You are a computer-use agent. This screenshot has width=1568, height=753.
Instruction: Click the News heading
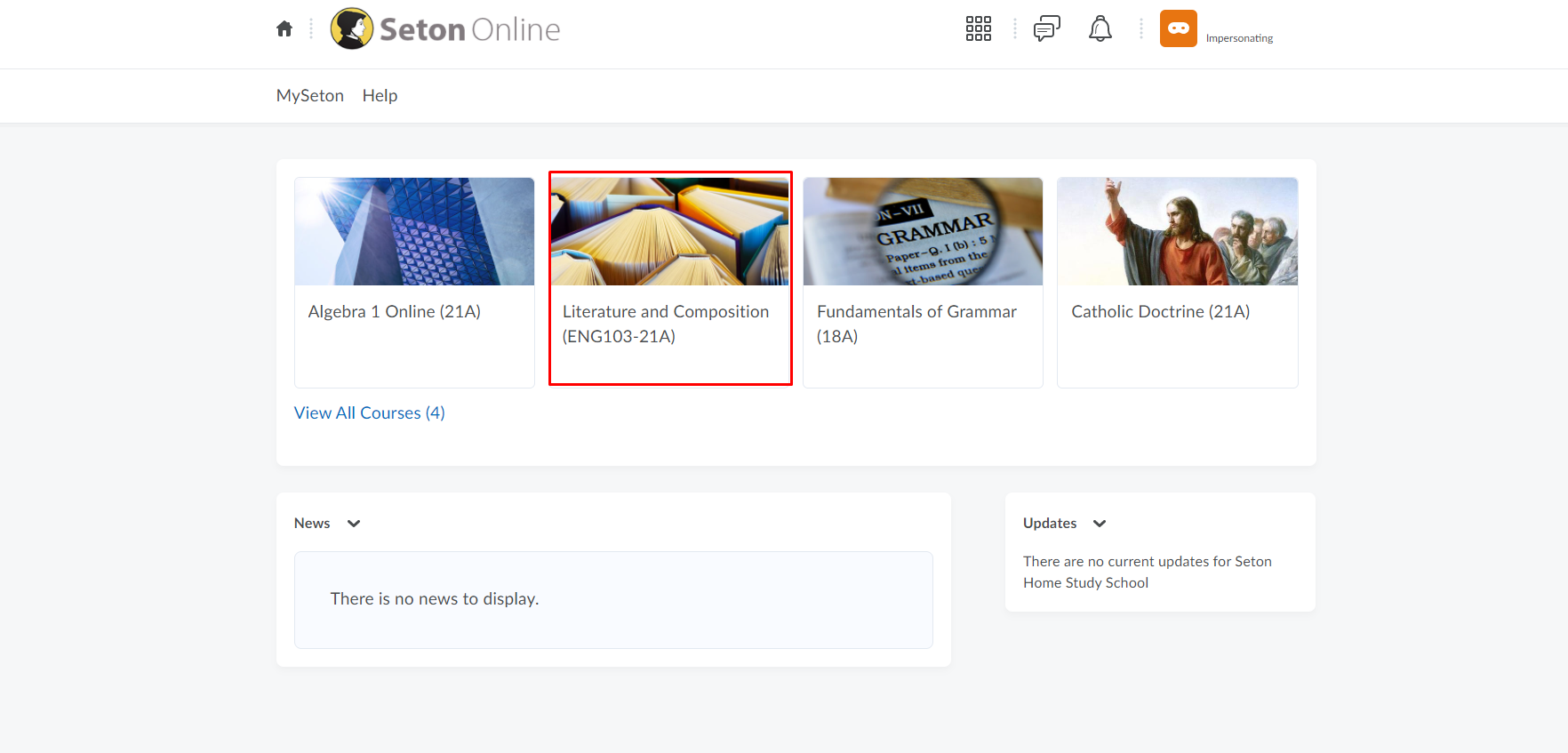click(312, 523)
